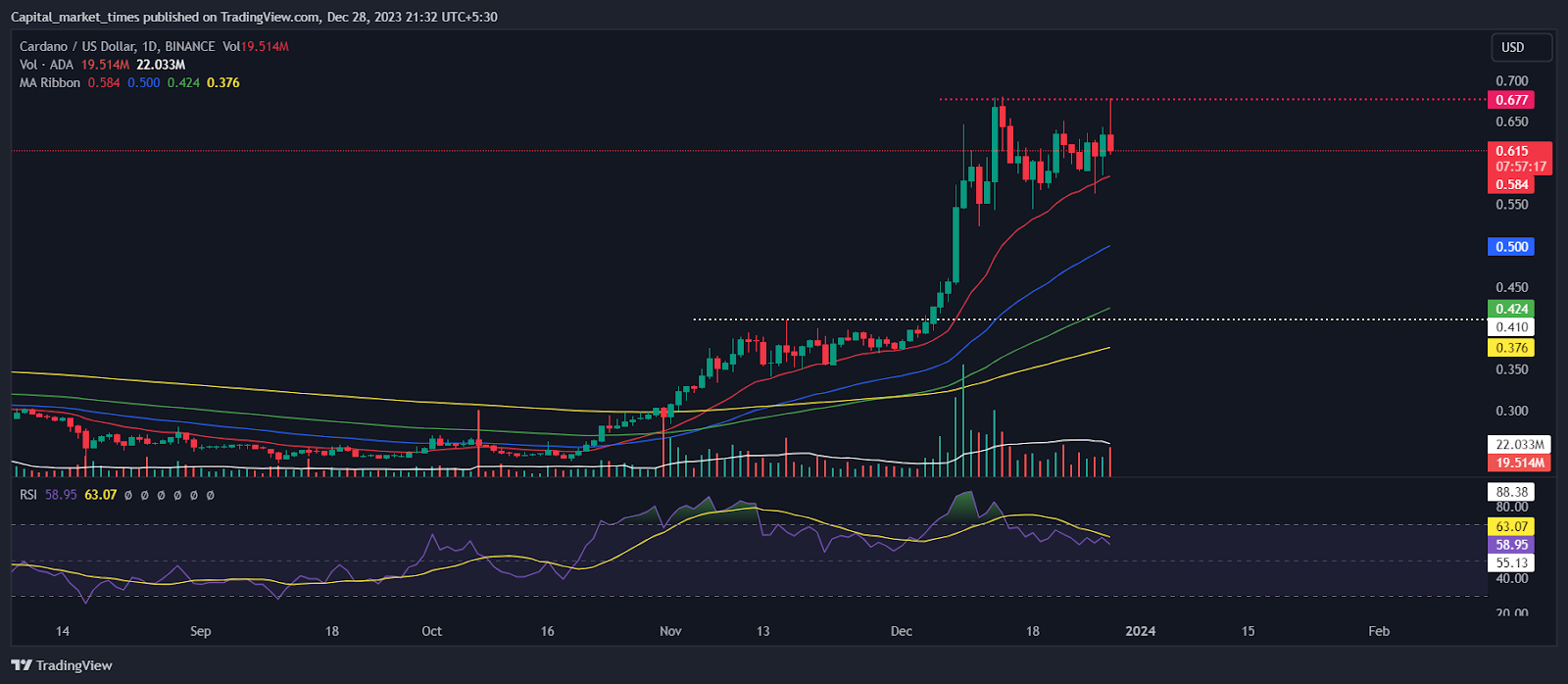
Task: Click the 0.350 price scale value
Action: point(1511,369)
